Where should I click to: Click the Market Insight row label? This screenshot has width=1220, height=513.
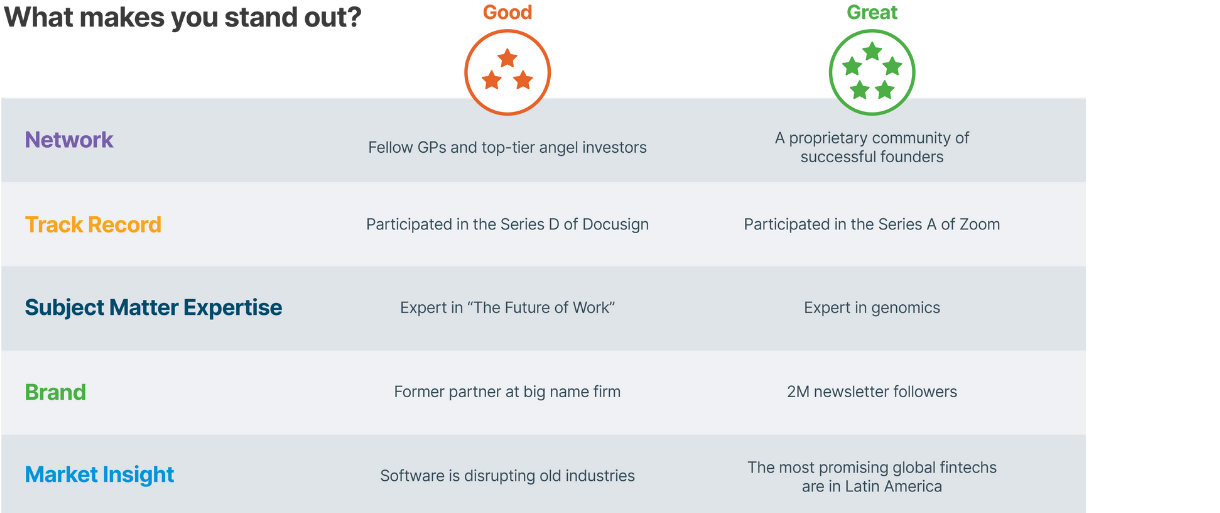coord(99,475)
